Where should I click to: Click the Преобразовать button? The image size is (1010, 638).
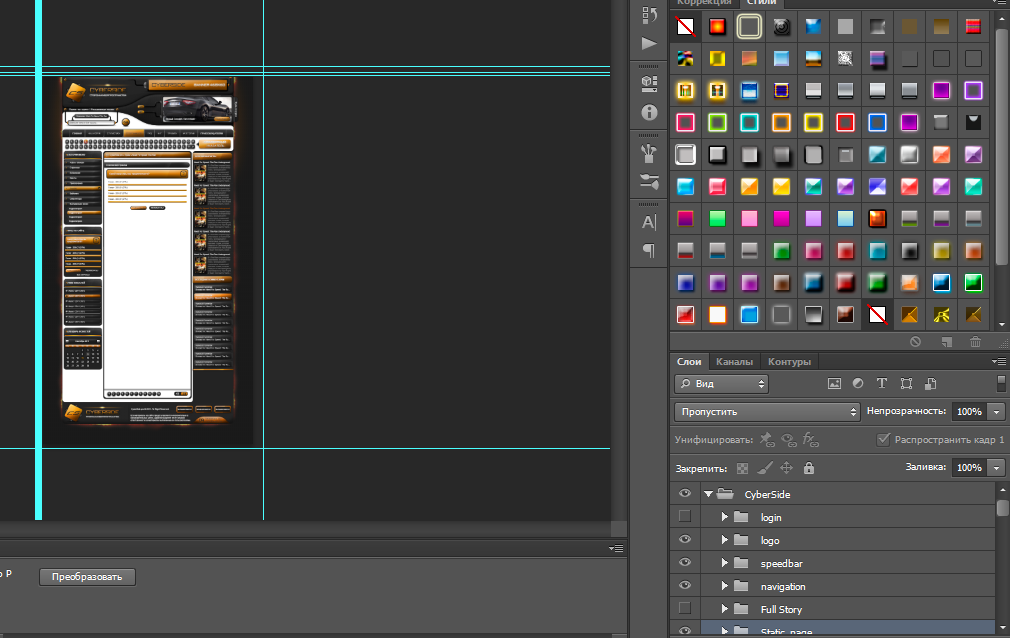click(x=87, y=577)
